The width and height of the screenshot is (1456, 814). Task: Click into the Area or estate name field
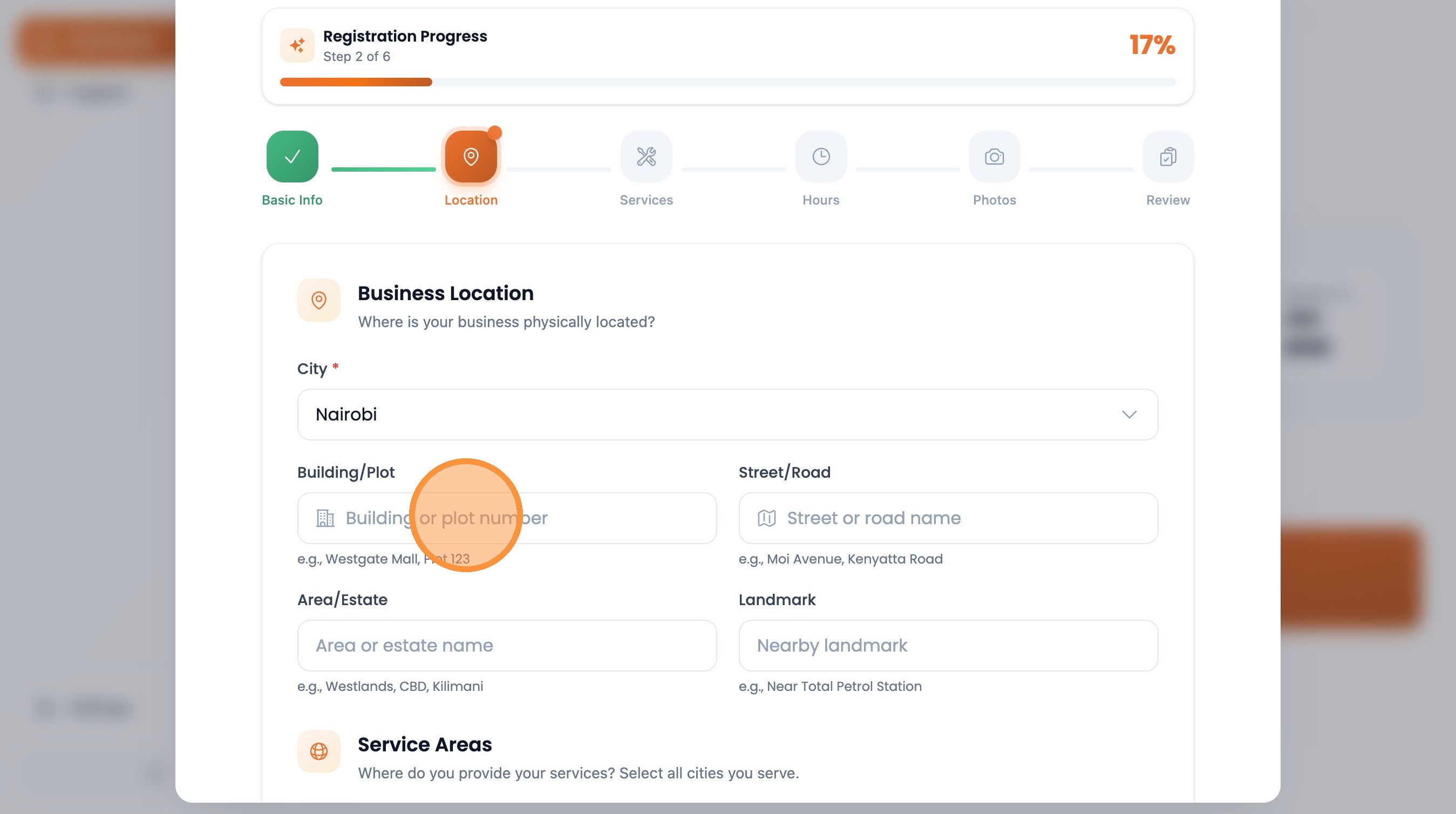click(x=506, y=646)
